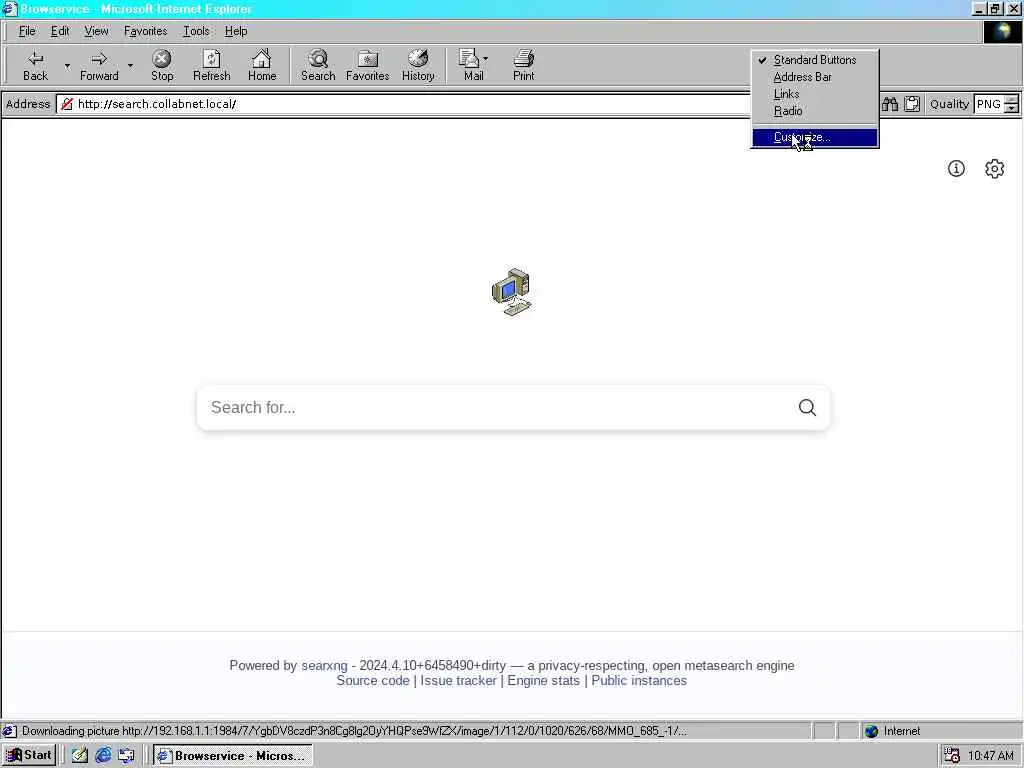Open SearXNG preferences gear icon
Image resolution: width=1024 pixels, height=768 pixels.
pyautogui.click(x=995, y=168)
